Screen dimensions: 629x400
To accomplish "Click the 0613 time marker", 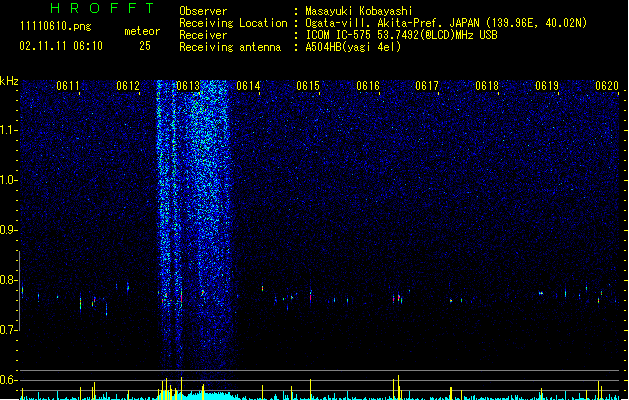I will tap(188, 86).
